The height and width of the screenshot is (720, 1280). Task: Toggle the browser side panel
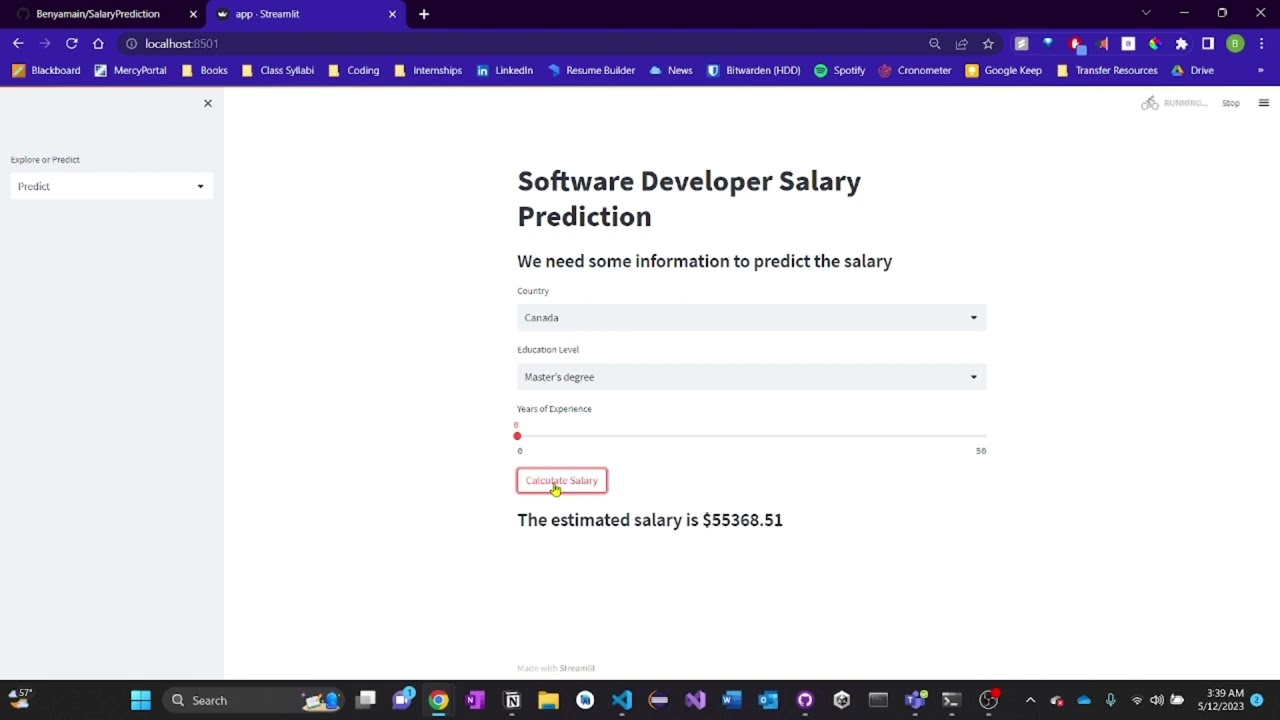point(1208,44)
